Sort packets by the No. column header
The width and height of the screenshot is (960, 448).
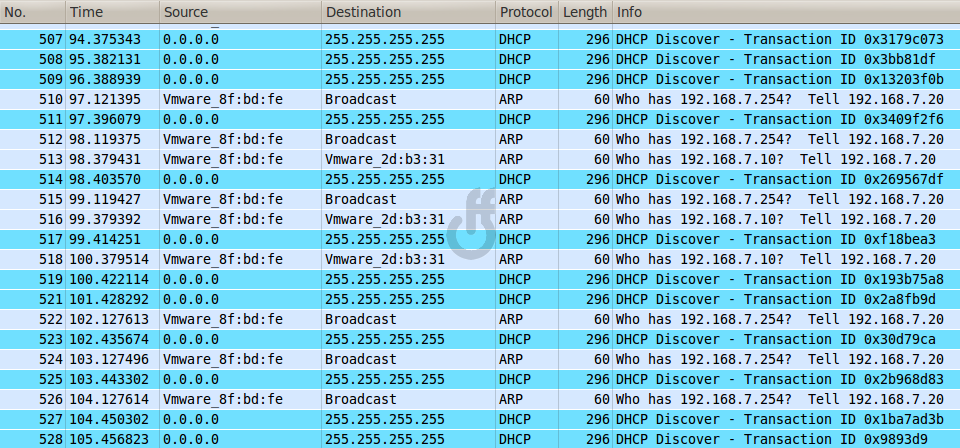(x=32, y=12)
